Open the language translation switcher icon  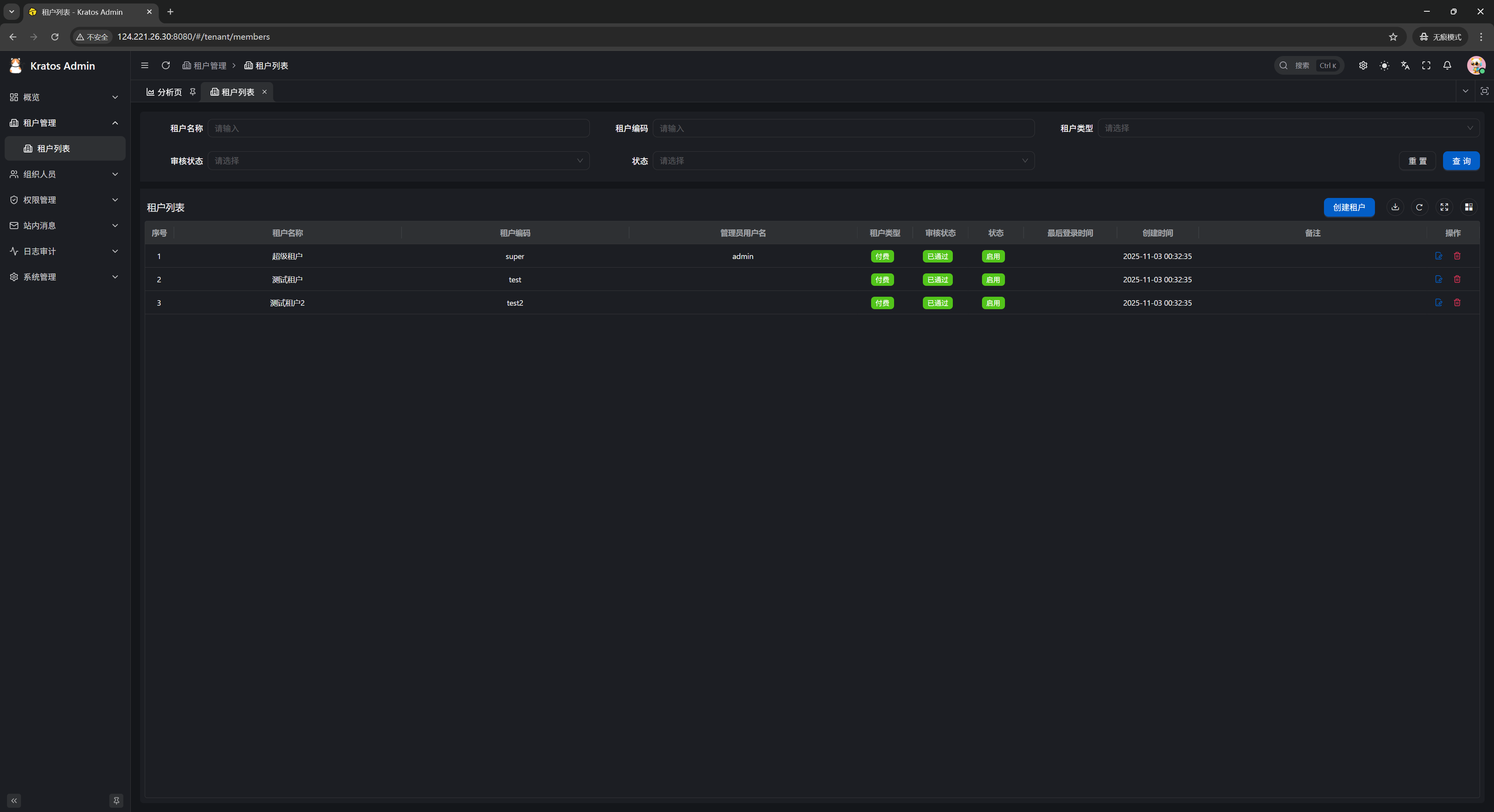click(x=1405, y=65)
